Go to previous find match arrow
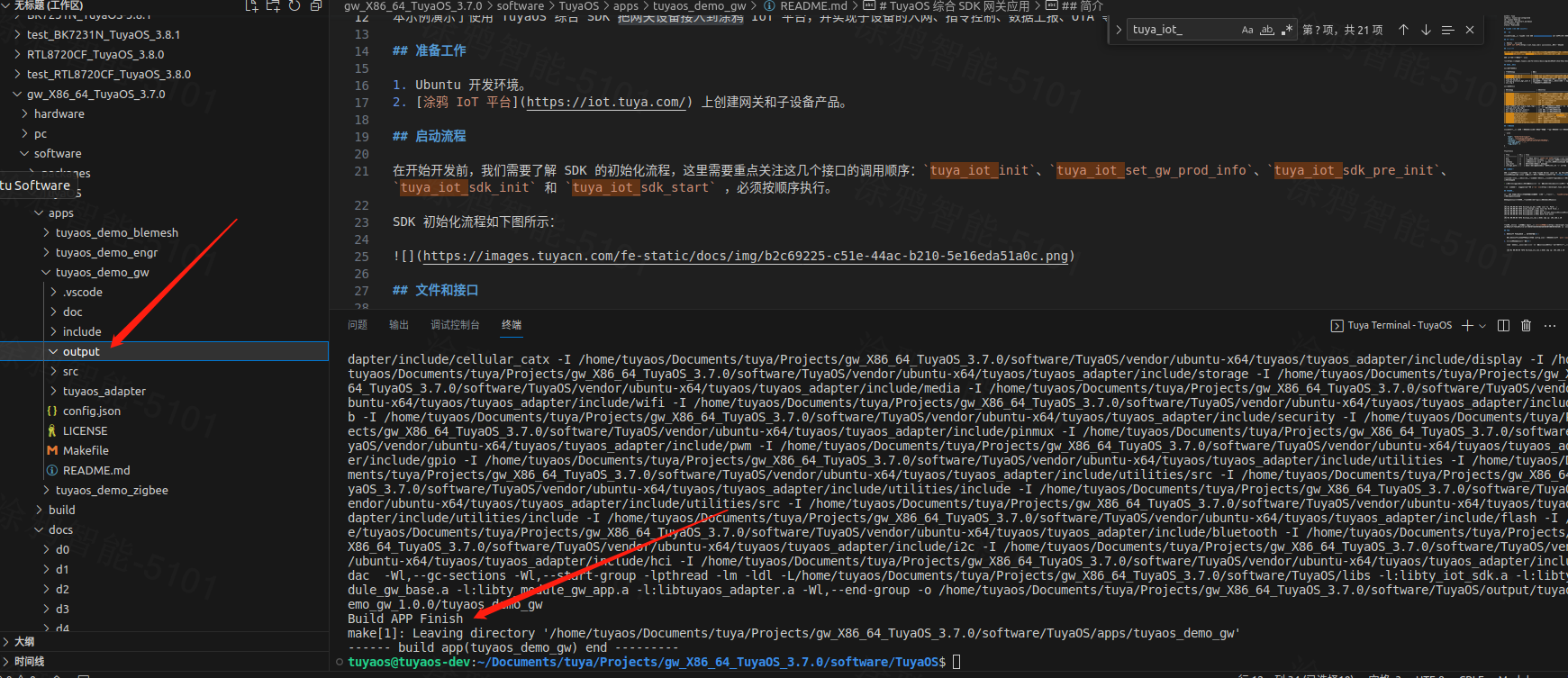 (x=1403, y=30)
